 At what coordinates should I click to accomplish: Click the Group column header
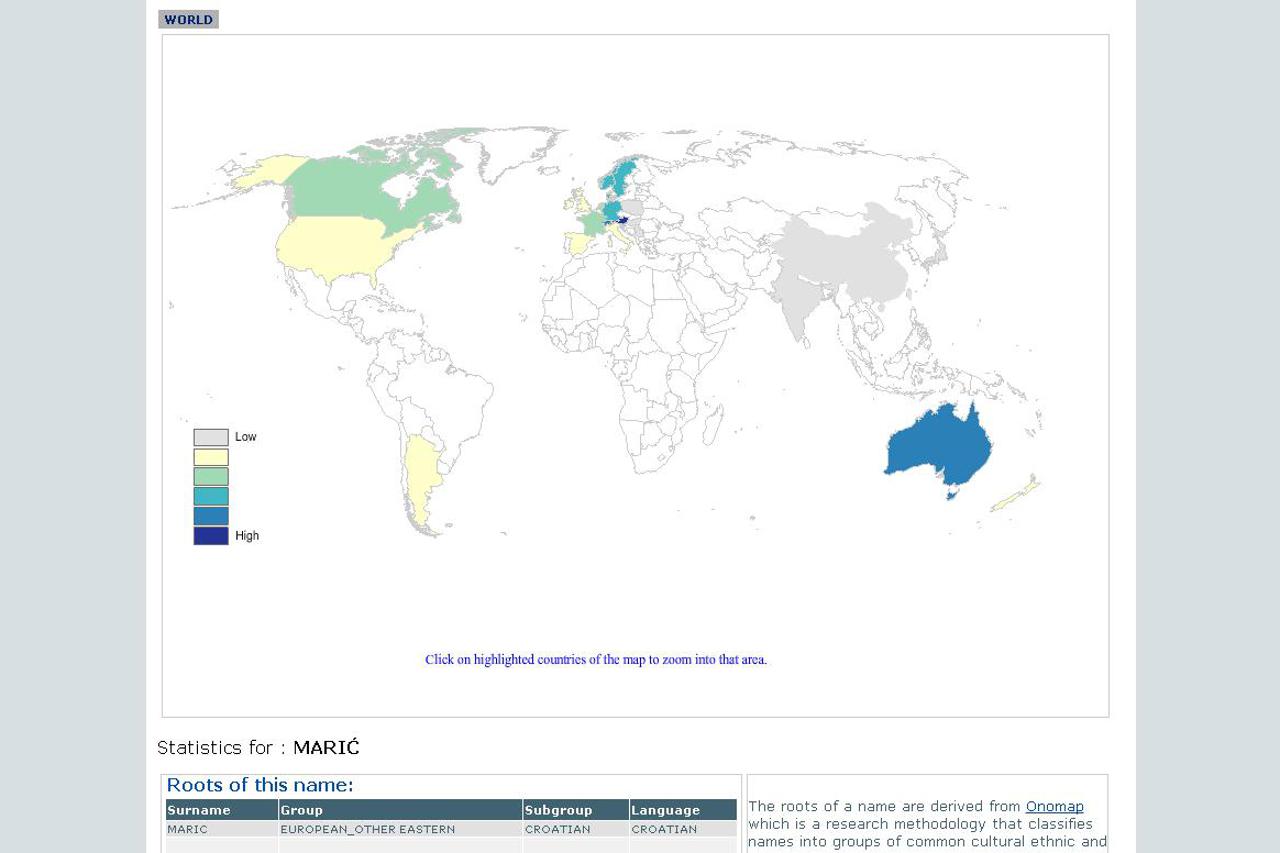click(400, 810)
